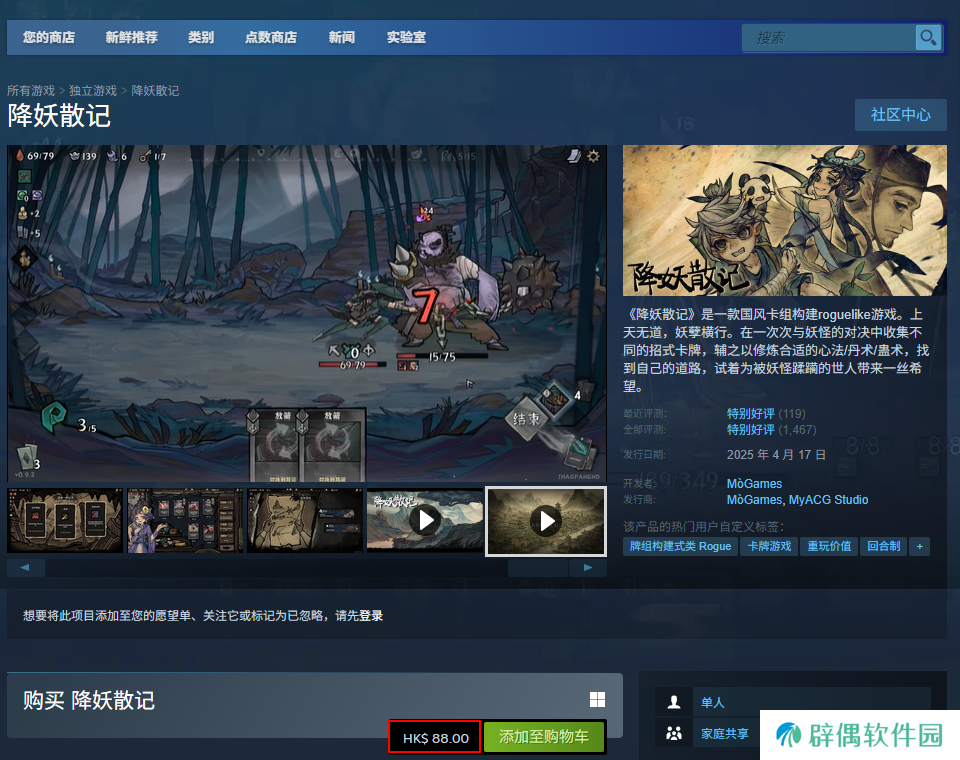Open the 单人 feature link
Screen dimensions: 960x760
[x=713, y=702]
